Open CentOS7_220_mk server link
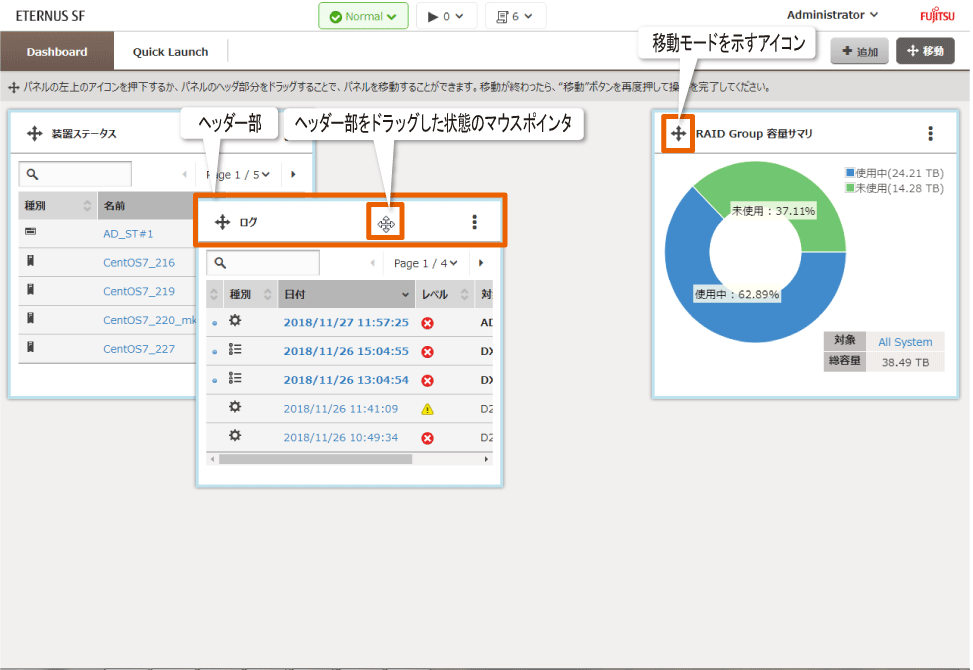 click(x=150, y=320)
